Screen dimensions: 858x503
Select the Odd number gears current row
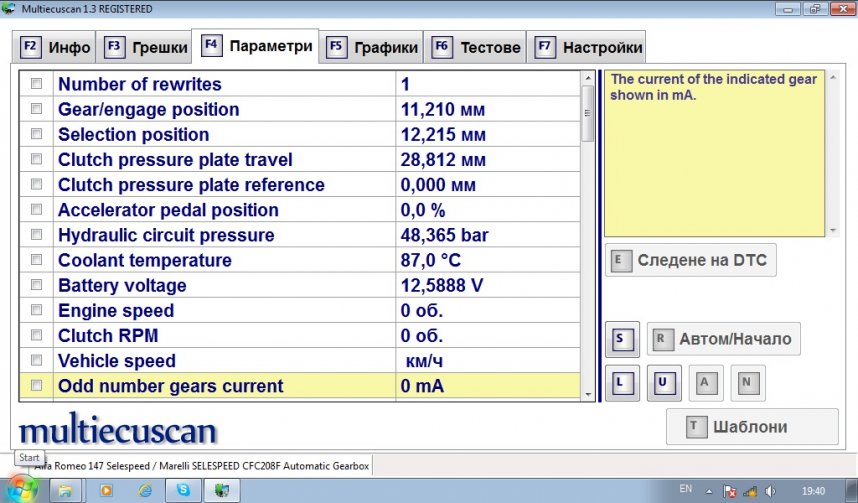coord(225,386)
